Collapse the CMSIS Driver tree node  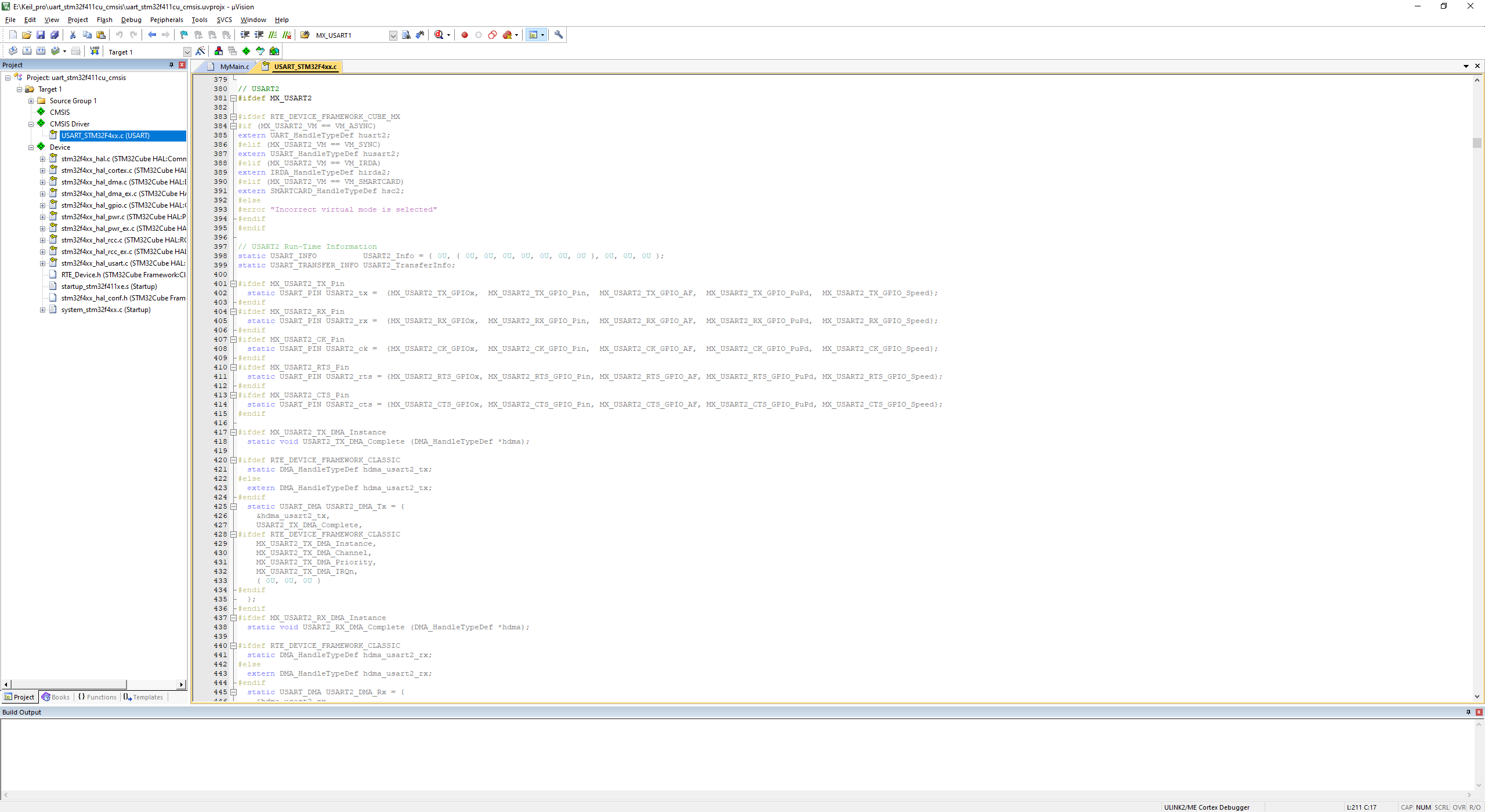point(31,124)
